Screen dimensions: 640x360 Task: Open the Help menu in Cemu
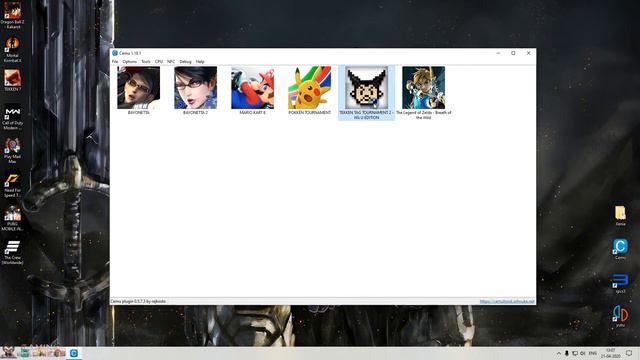coord(200,62)
